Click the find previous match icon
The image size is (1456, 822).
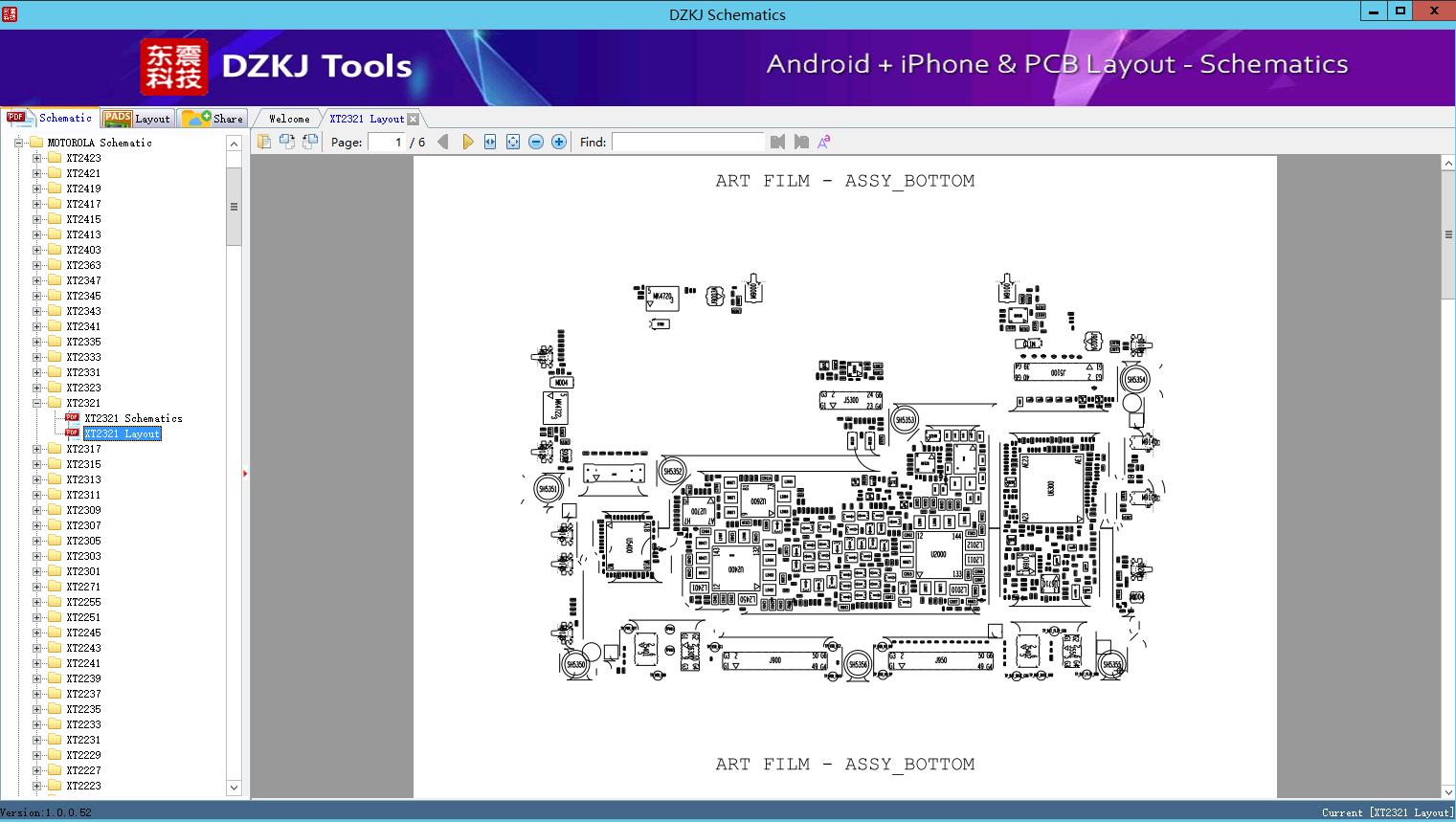pyautogui.click(x=777, y=142)
